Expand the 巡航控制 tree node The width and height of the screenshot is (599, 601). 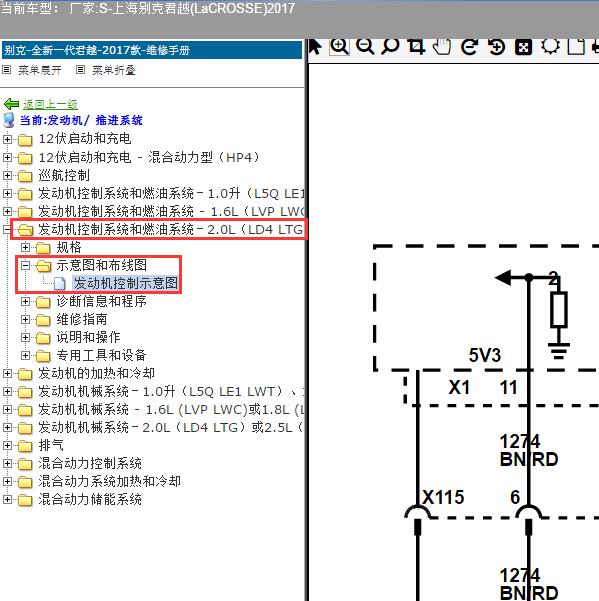(7, 175)
